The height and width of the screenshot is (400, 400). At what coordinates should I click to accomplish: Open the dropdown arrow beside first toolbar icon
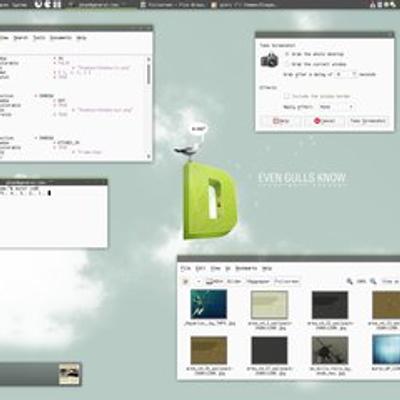[x=199, y=282]
